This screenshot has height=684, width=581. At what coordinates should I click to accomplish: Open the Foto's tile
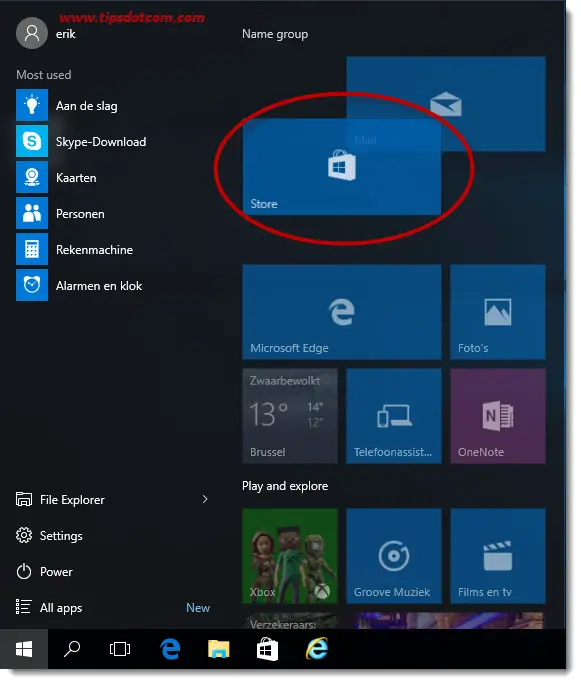tap(498, 312)
